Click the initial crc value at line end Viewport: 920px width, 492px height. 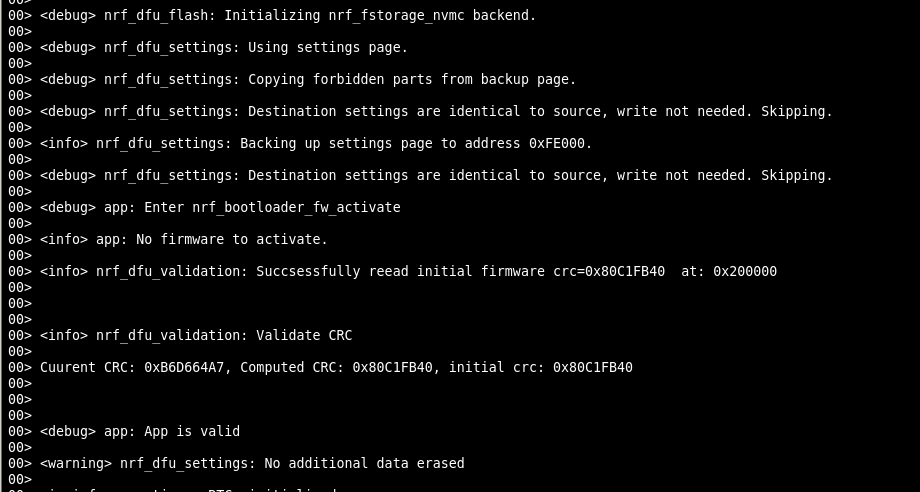tap(593, 368)
